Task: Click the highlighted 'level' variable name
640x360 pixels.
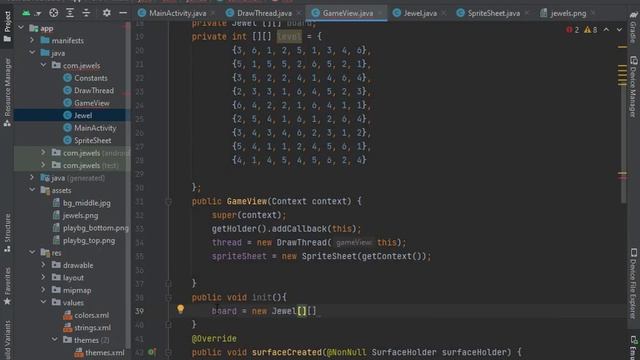Action: pyautogui.click(x=289, y=37)
